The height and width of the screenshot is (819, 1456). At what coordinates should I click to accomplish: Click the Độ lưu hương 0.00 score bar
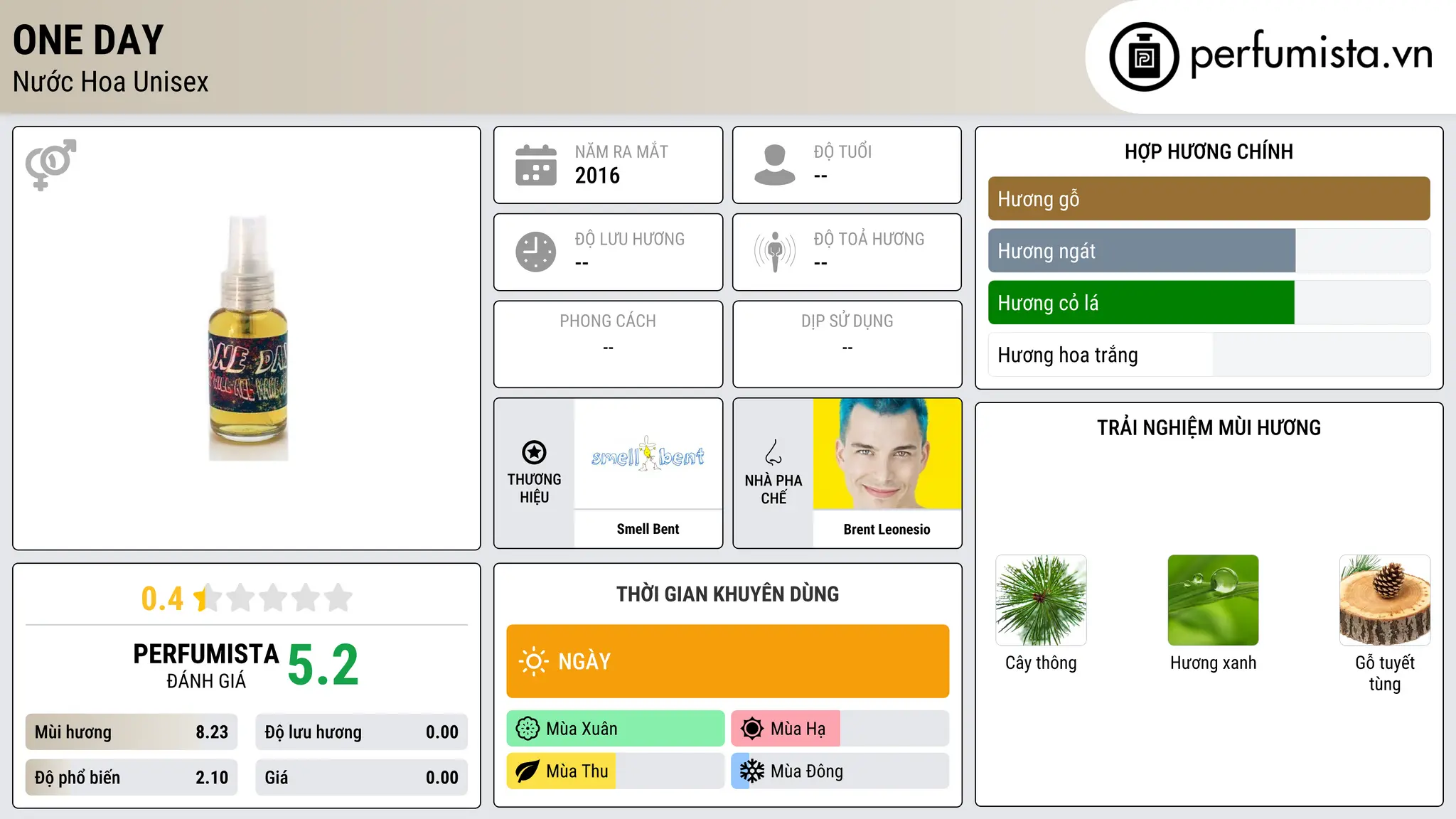tap(361, 732)
